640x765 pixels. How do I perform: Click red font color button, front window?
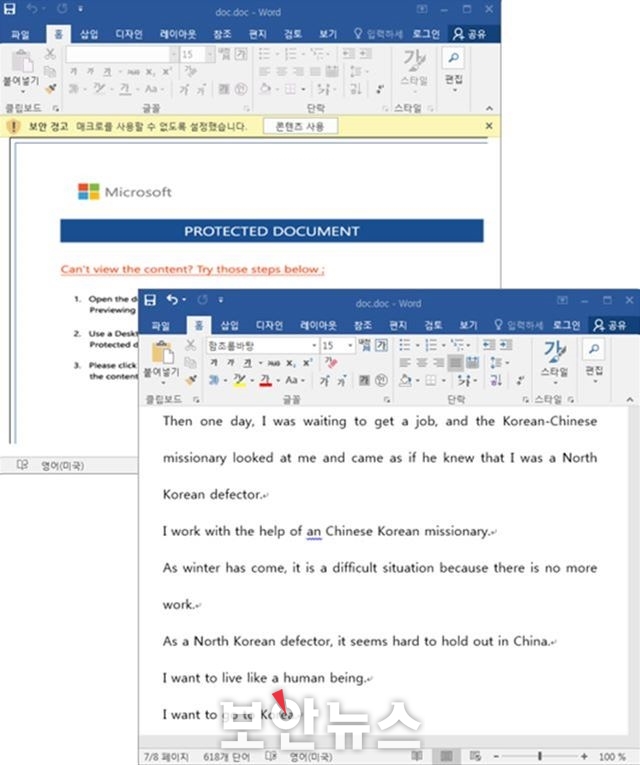point(265,380)
